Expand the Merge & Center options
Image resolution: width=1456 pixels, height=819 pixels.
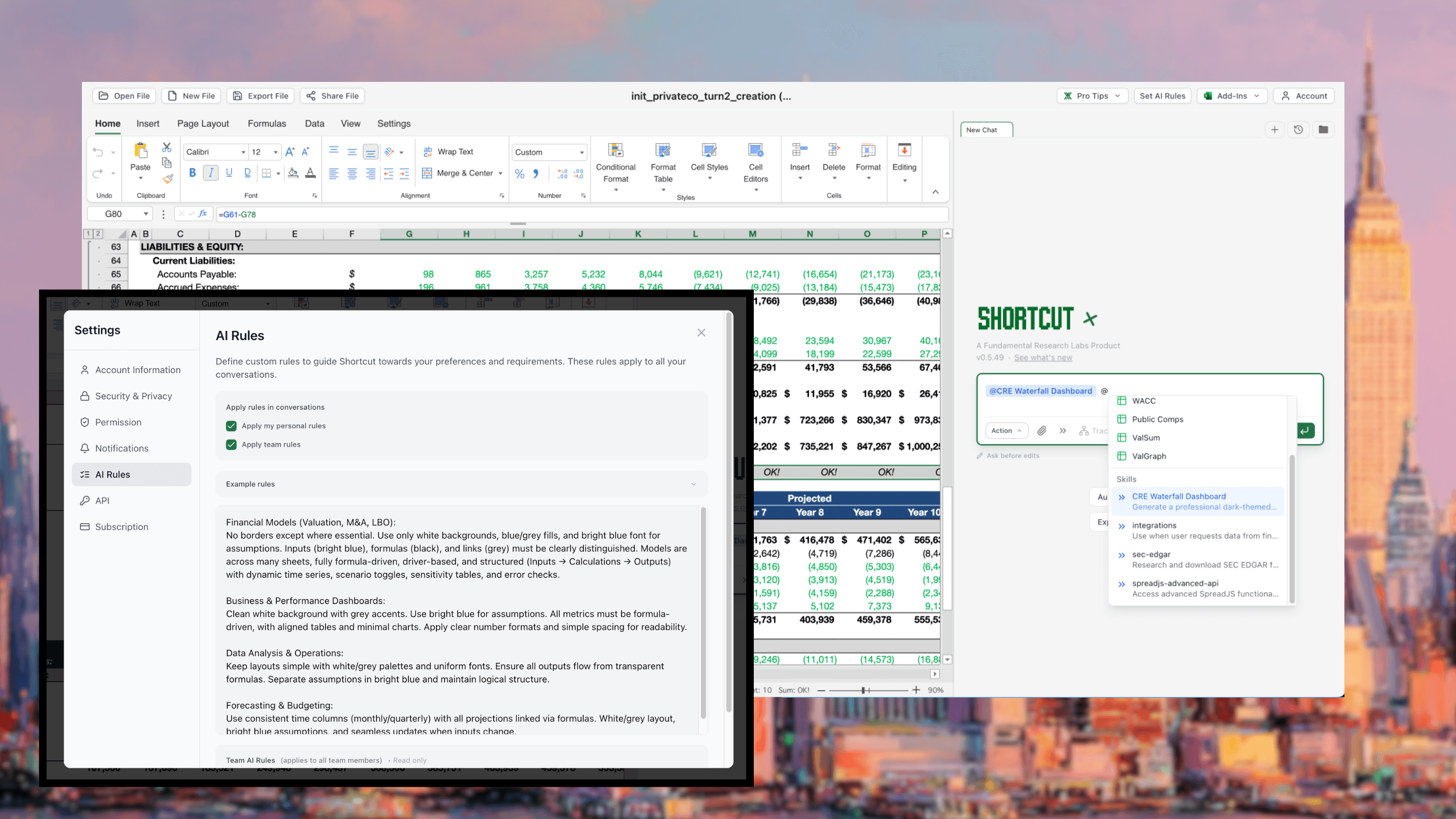pyautogui.click(x=500, y=173)
